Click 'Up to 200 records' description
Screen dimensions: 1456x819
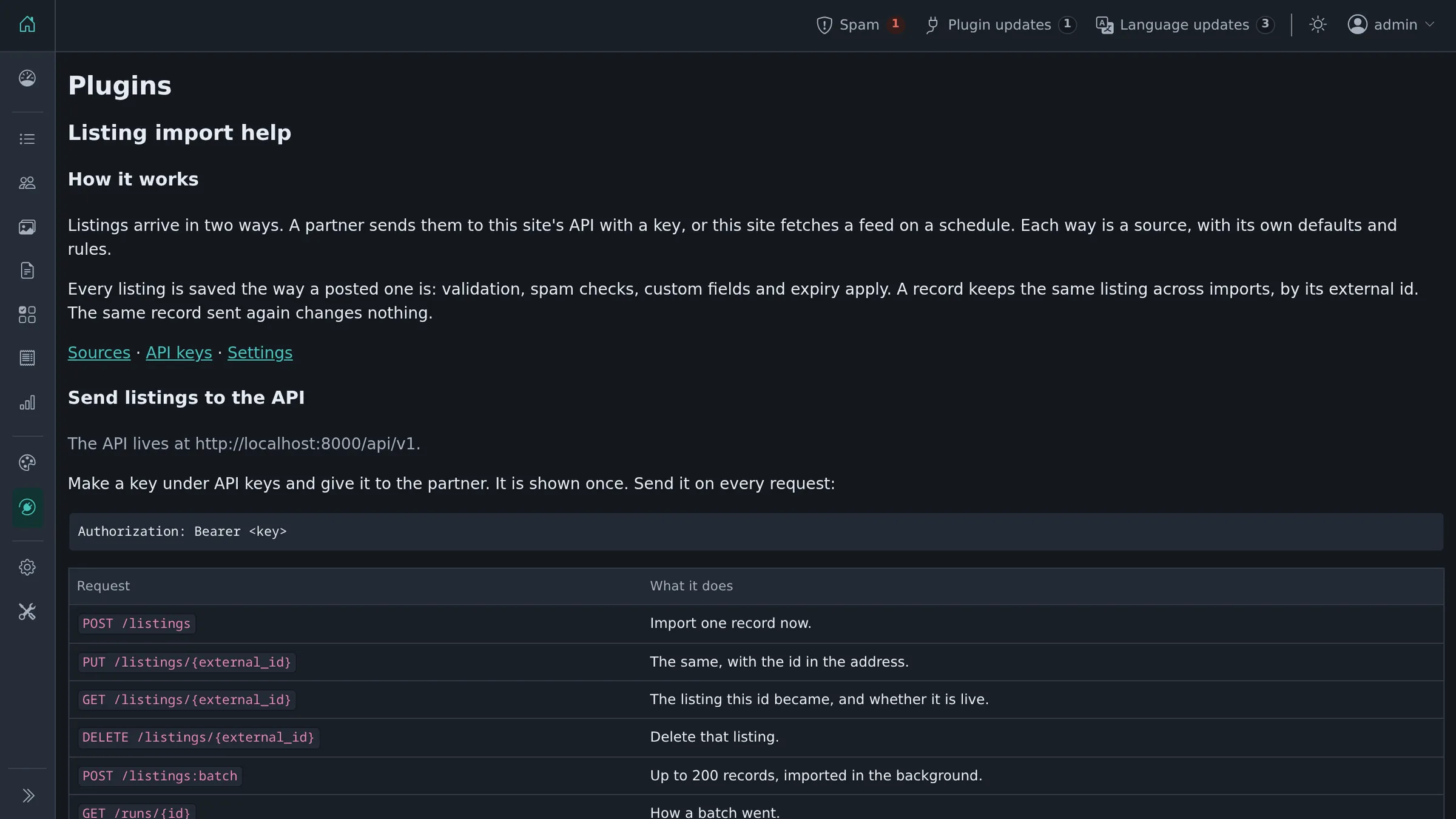pyautogui.click(x=816, y=776)
